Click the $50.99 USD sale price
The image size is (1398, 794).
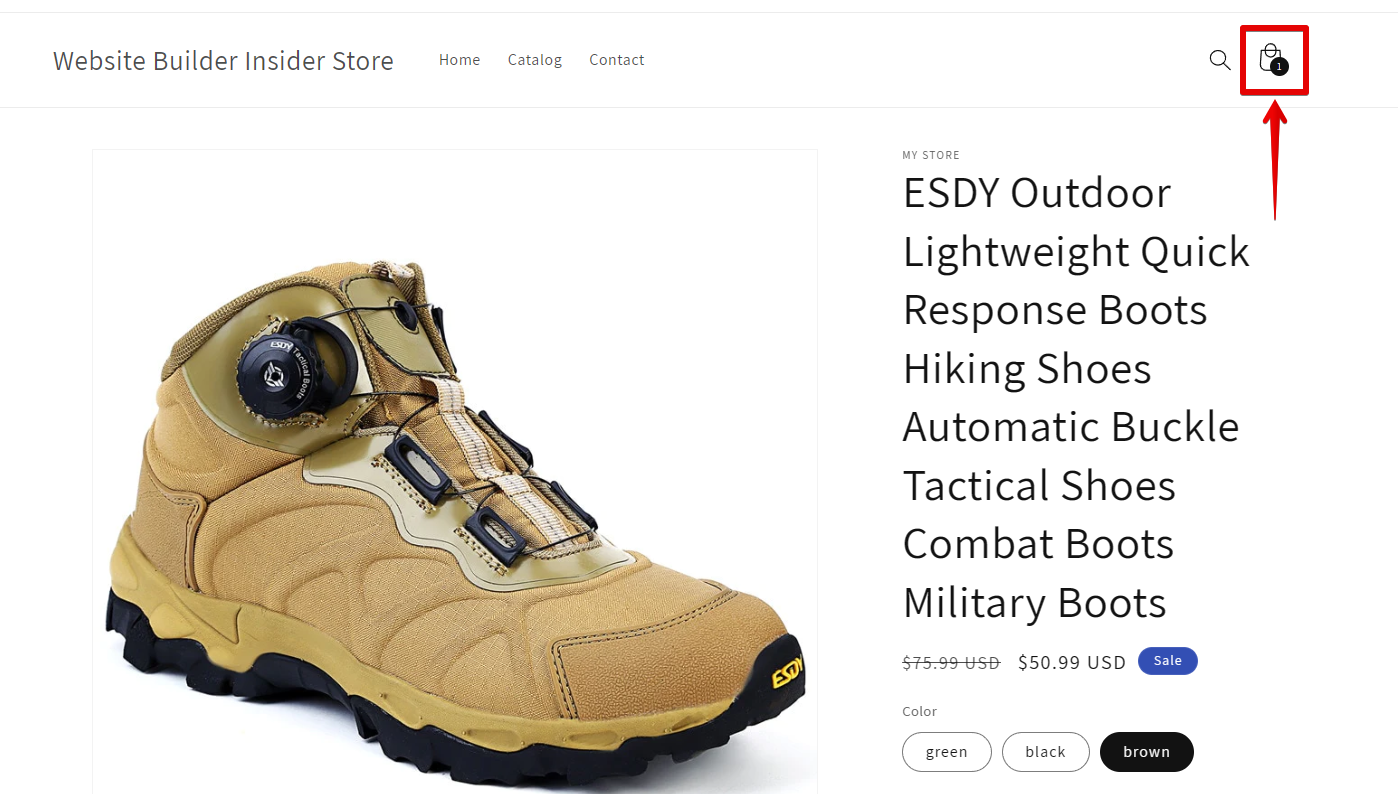(x=1072, y=662)
